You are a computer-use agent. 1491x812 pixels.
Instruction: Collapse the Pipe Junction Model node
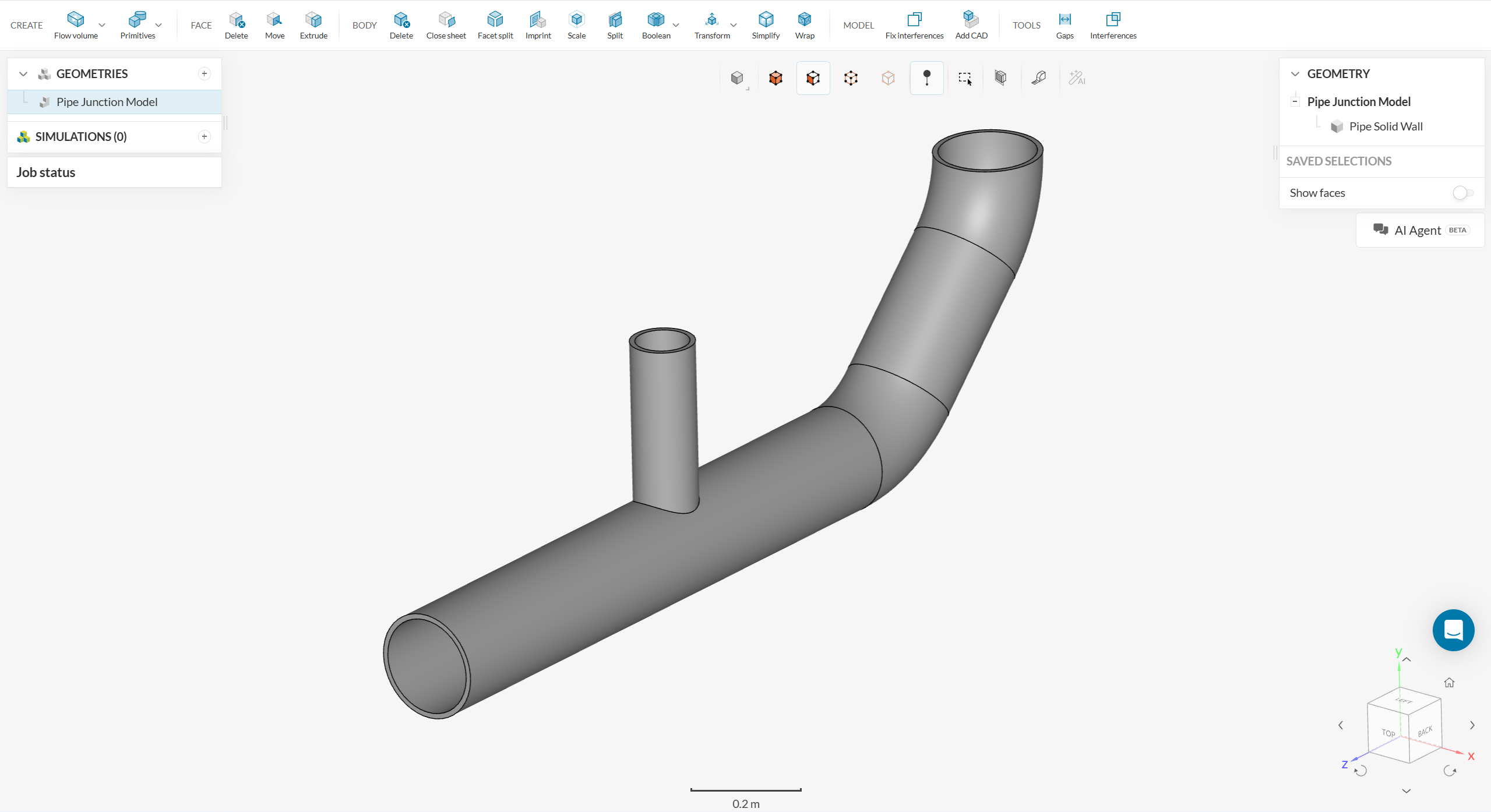tap(1295, 101)
